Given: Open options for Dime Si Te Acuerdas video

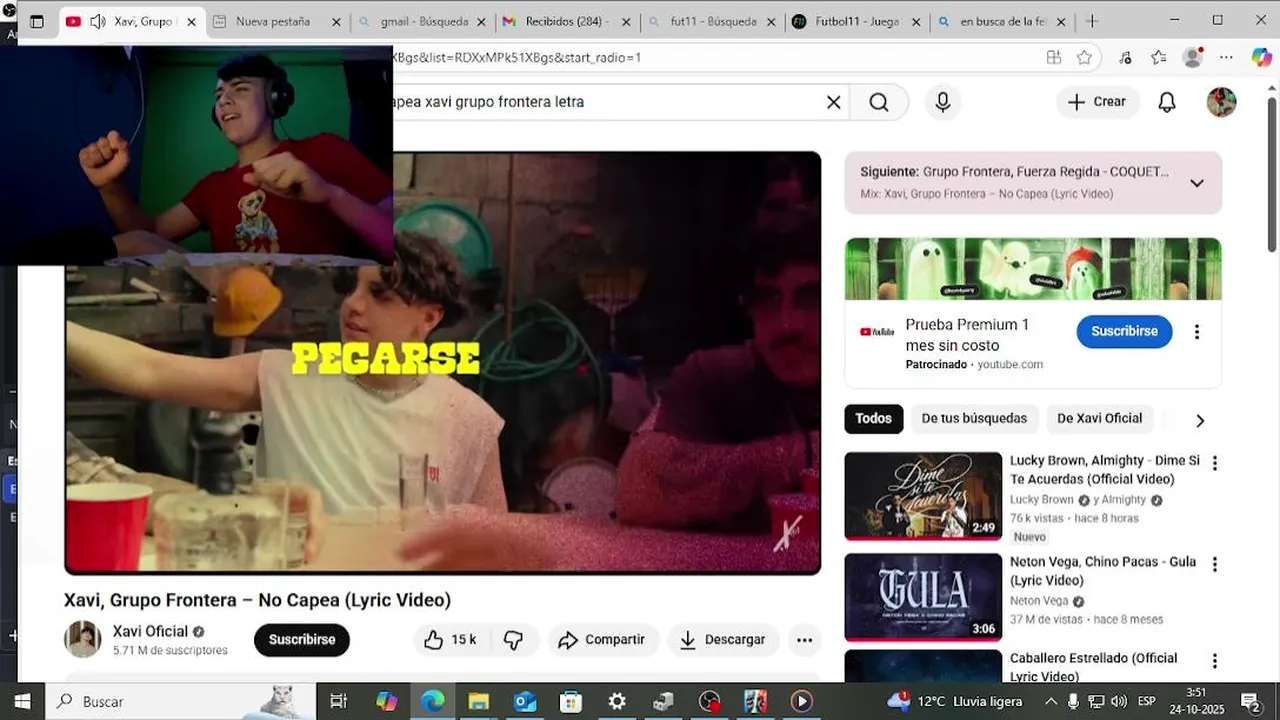Looking at the screenshot, I should click(1215, 463).
